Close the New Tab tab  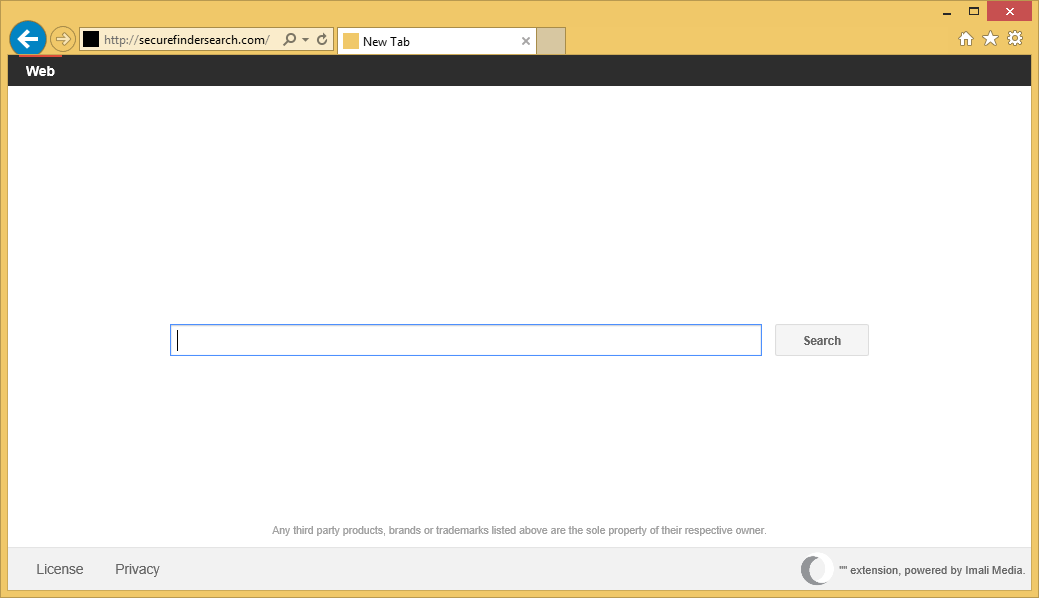coord(525,41)
